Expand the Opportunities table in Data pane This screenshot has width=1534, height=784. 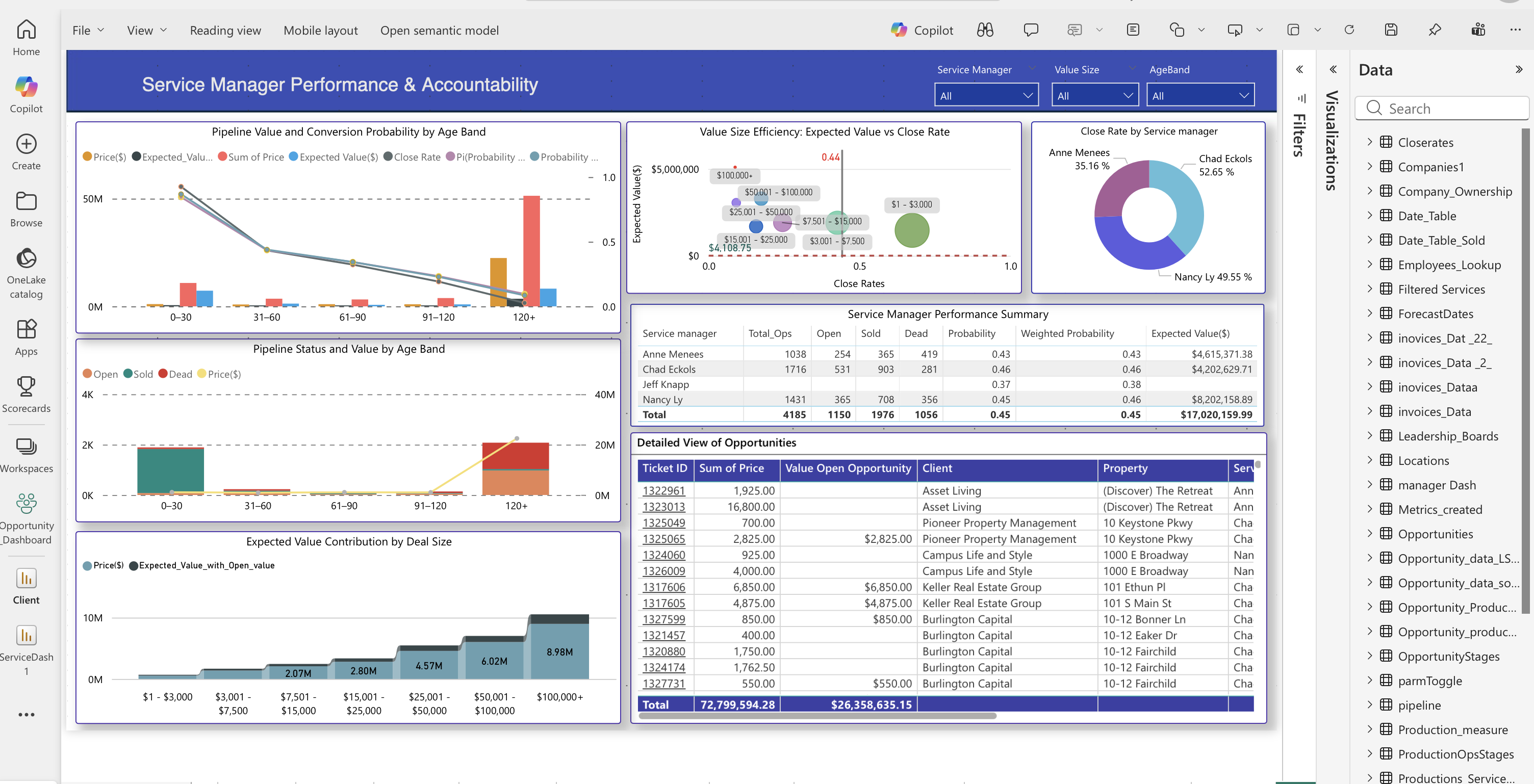(x=1370, y=534)
